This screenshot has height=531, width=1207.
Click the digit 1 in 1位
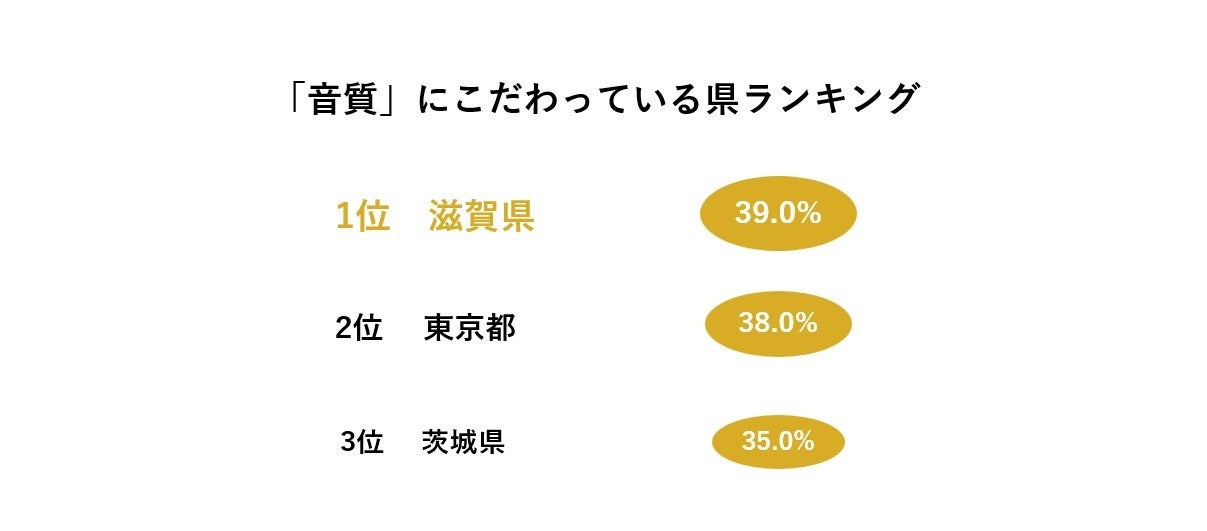[x=344, y=216]
